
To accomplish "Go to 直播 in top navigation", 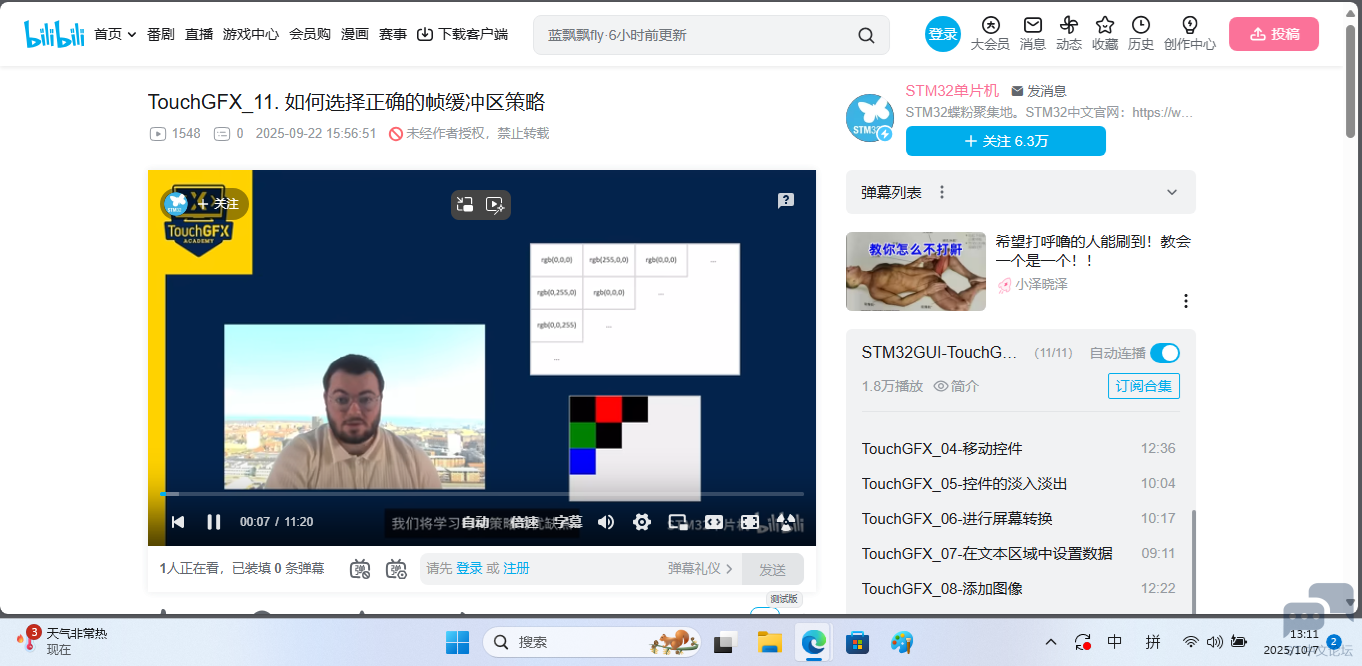I will click(199, 34).
